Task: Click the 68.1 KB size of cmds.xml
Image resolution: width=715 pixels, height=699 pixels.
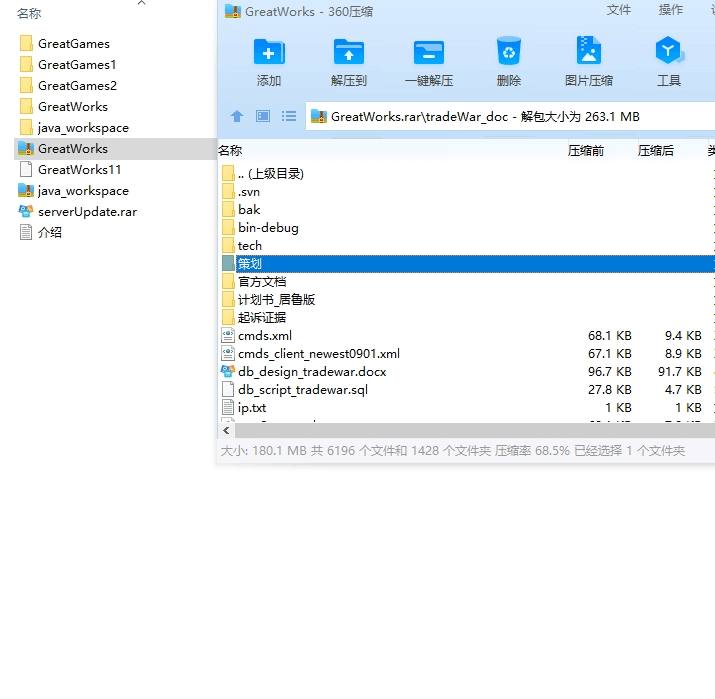Action: (x=610, y=336)
